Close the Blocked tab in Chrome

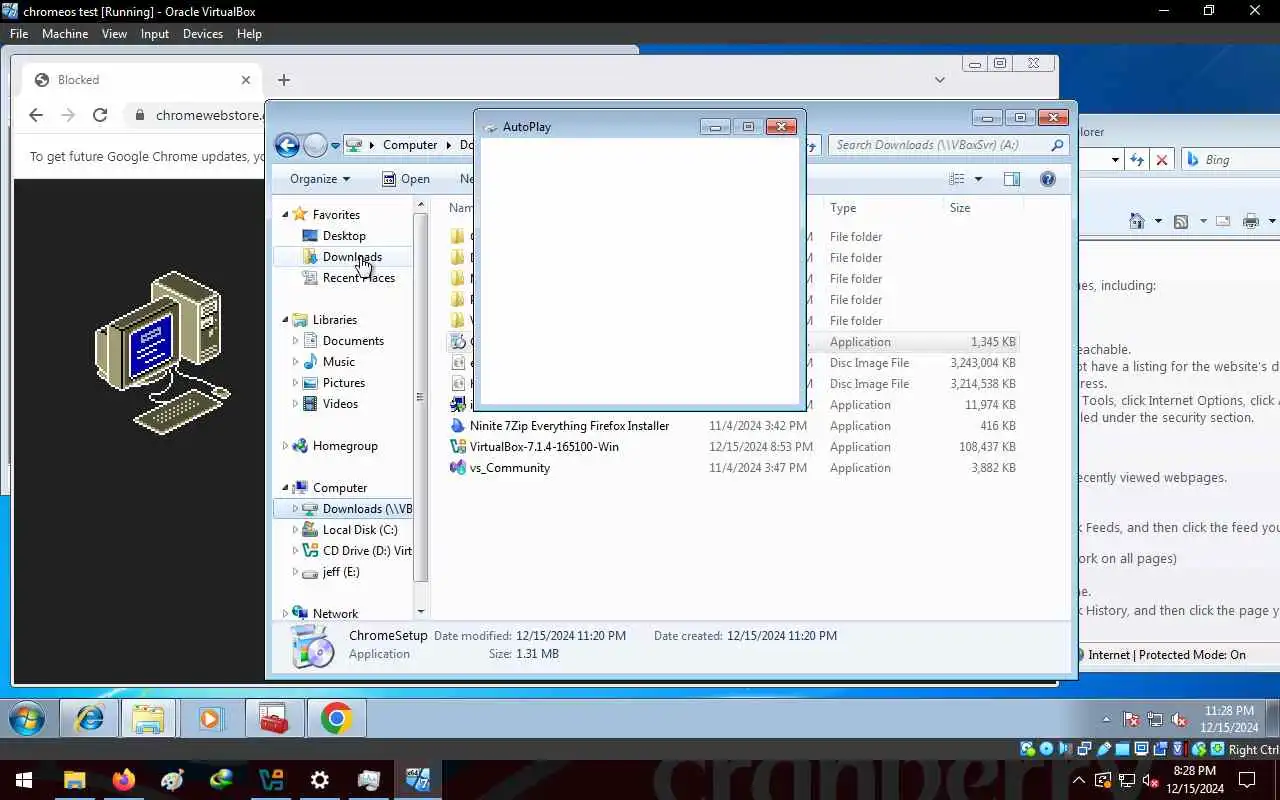pos(246,80)
